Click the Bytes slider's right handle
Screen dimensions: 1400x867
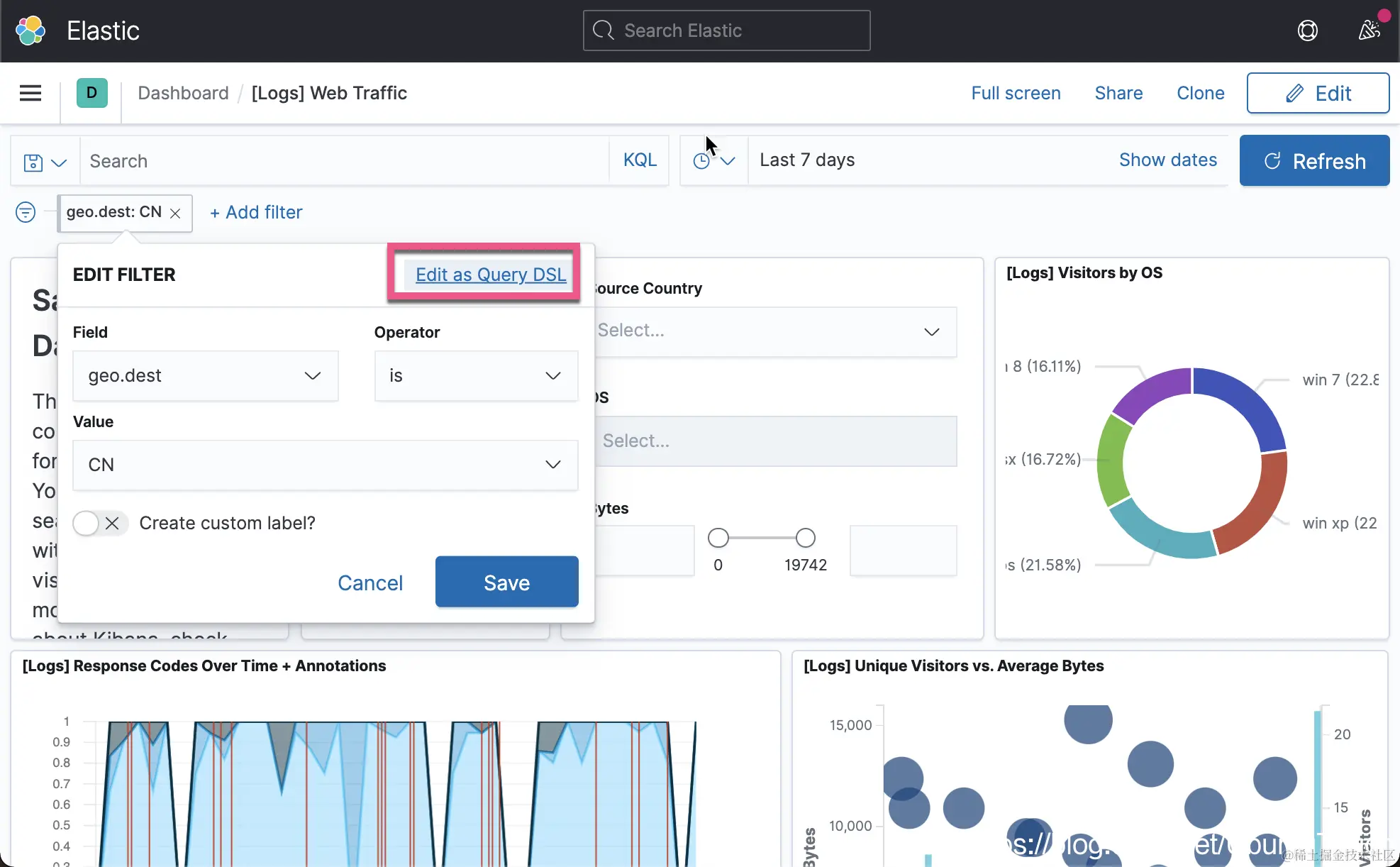tap(805, 538)
